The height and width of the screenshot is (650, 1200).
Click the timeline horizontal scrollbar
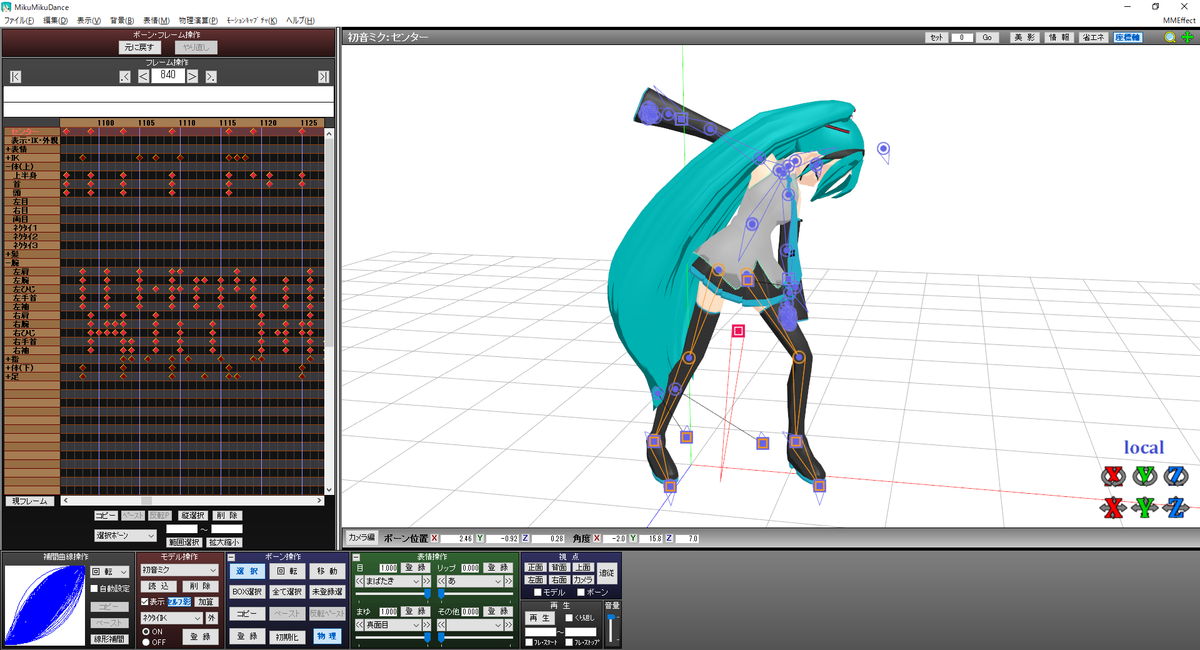click(x=193, y=501)
